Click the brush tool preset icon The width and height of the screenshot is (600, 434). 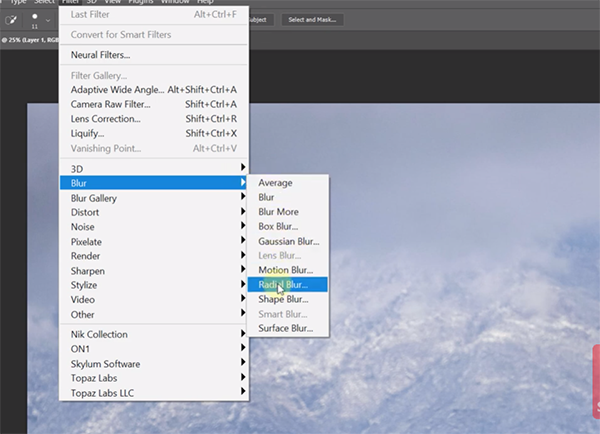(x=11, y=20)
